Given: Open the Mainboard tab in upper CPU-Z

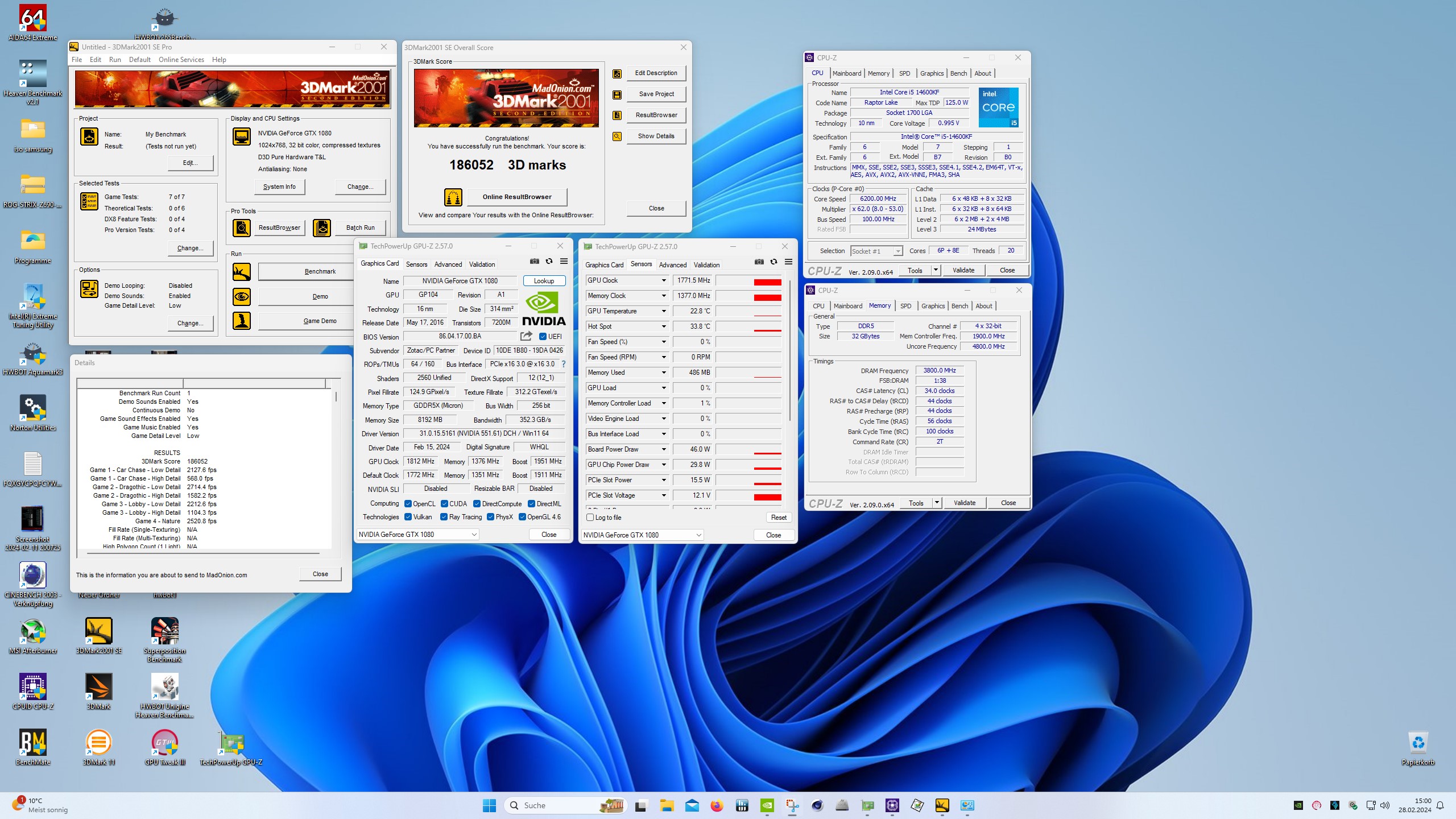Looking at the screenshot, I should pos(846,73).
